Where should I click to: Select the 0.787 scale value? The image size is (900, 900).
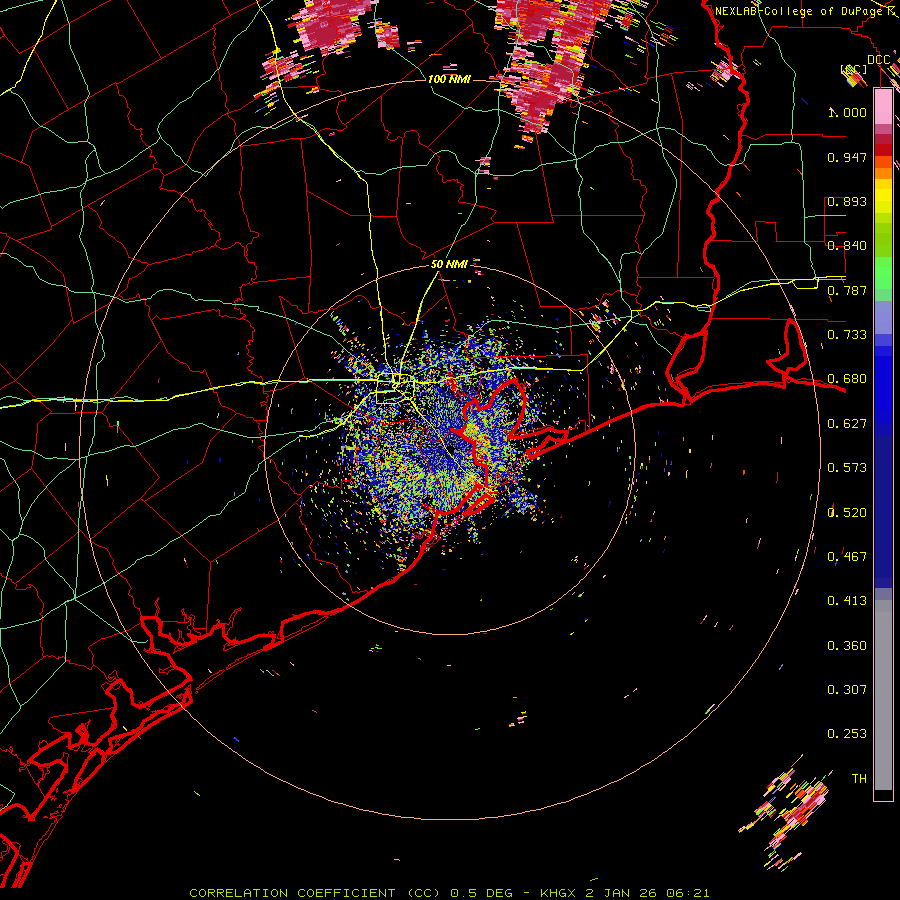coord(847,290)
